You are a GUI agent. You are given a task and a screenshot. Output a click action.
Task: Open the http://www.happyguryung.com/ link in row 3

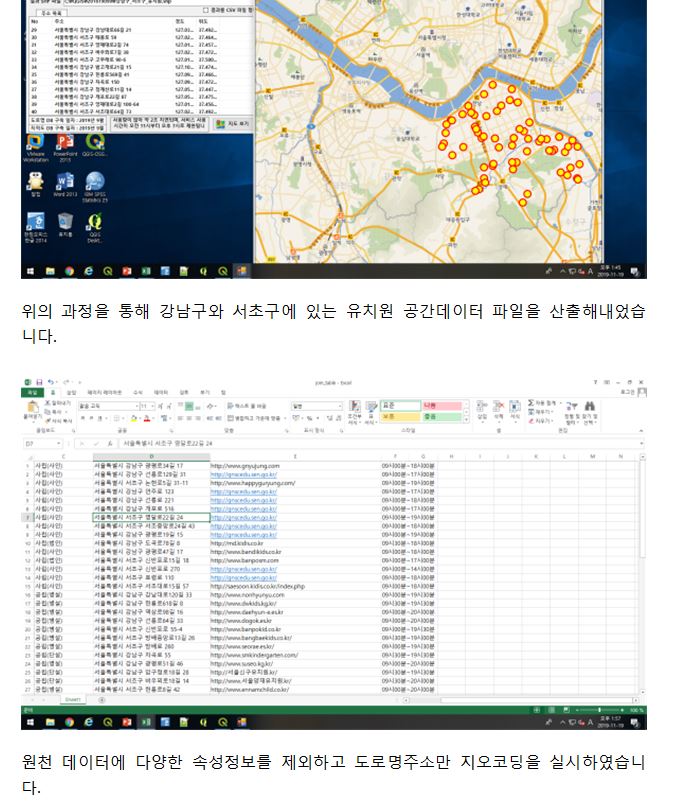253,483
